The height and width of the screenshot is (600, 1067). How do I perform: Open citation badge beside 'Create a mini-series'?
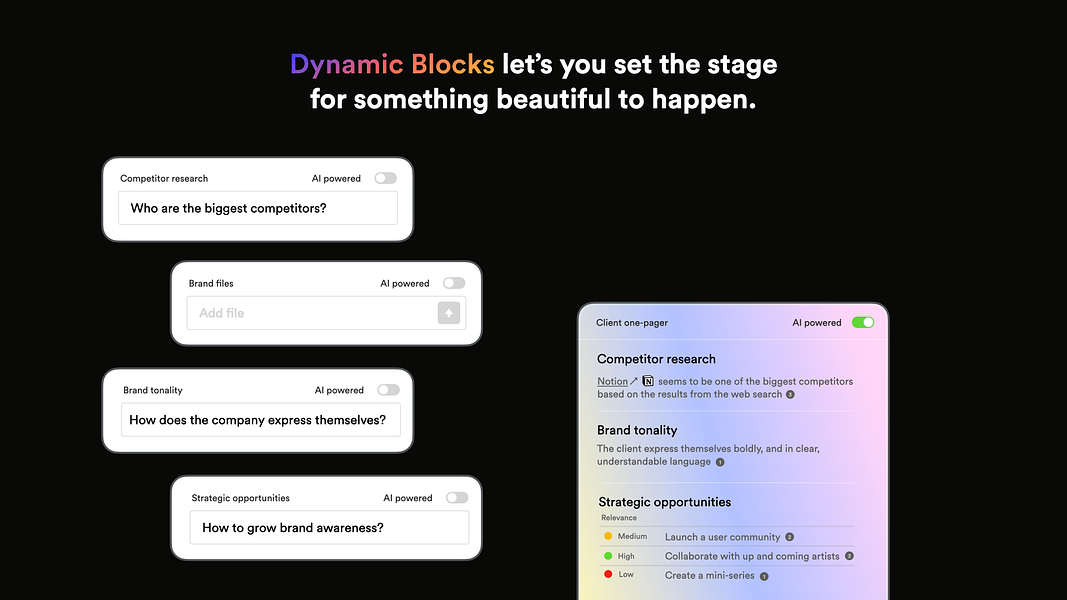764,576
